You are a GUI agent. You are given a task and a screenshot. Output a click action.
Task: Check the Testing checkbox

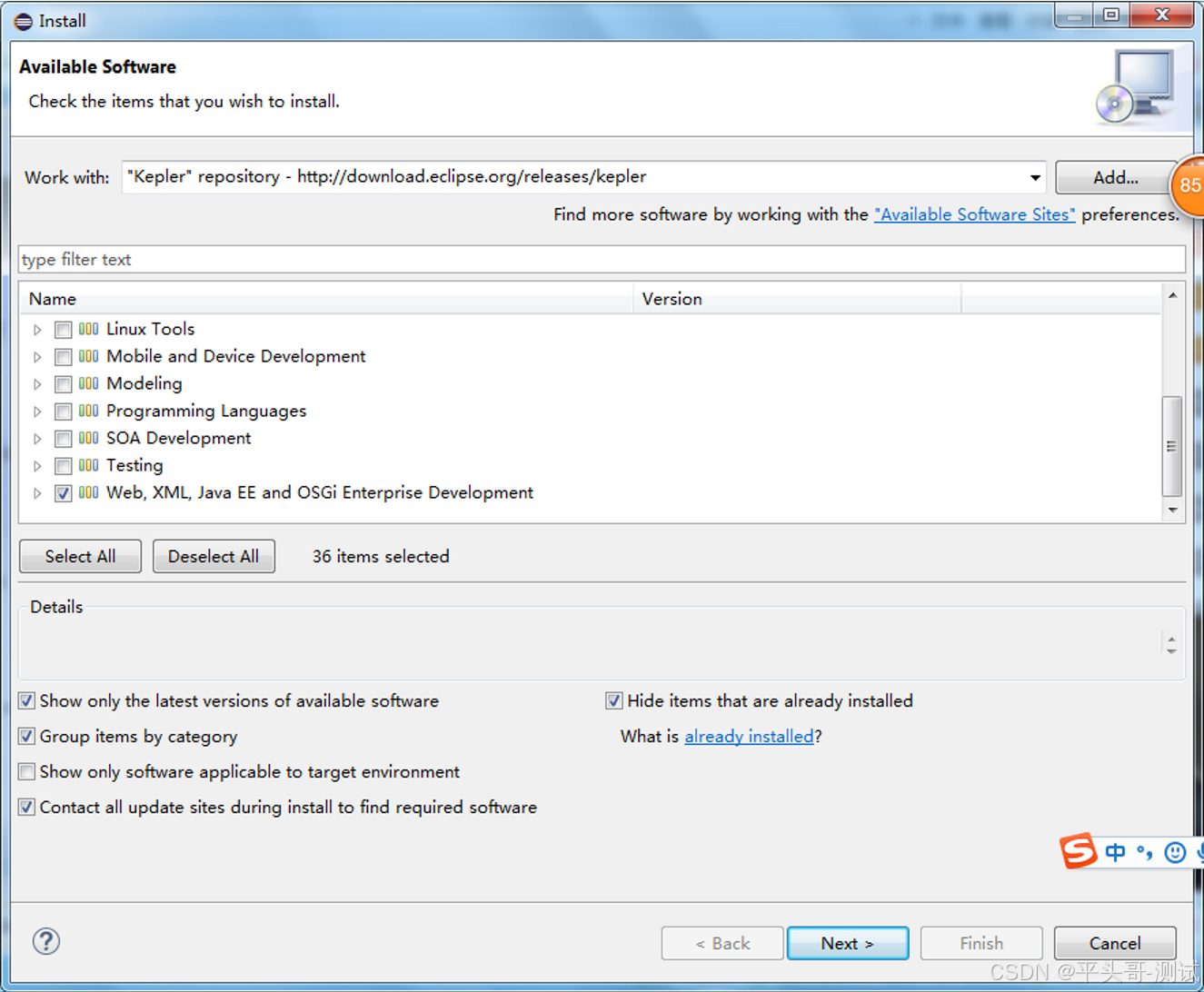[x=64, y=466]
